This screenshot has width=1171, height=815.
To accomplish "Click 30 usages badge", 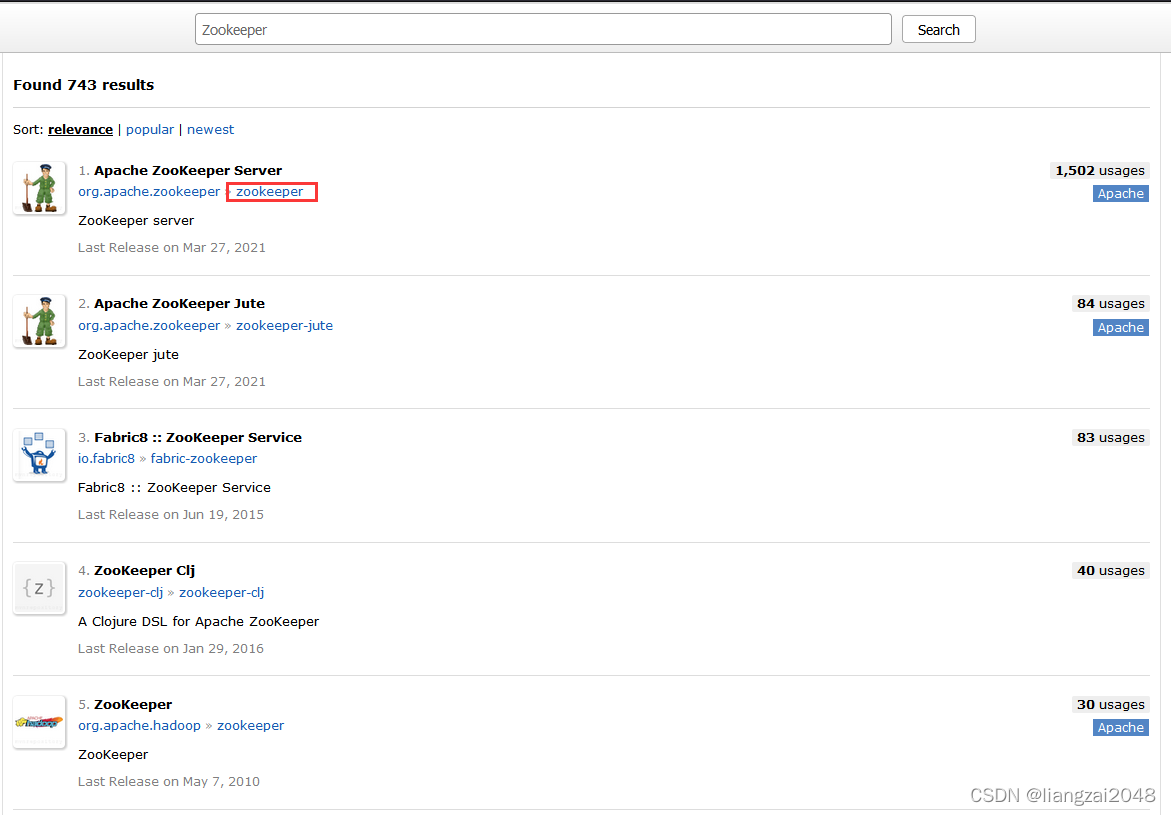I will pyautogui.click(x=1111, y=704).
